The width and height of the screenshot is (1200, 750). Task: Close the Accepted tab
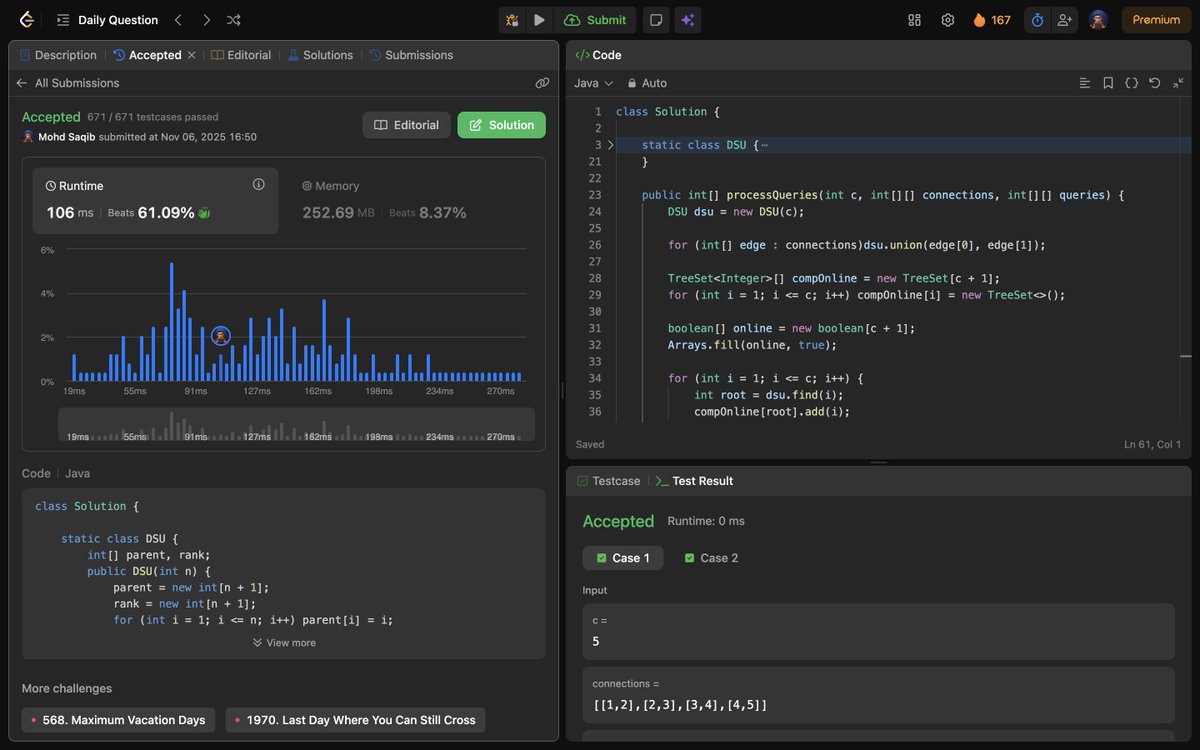point(192,55)
